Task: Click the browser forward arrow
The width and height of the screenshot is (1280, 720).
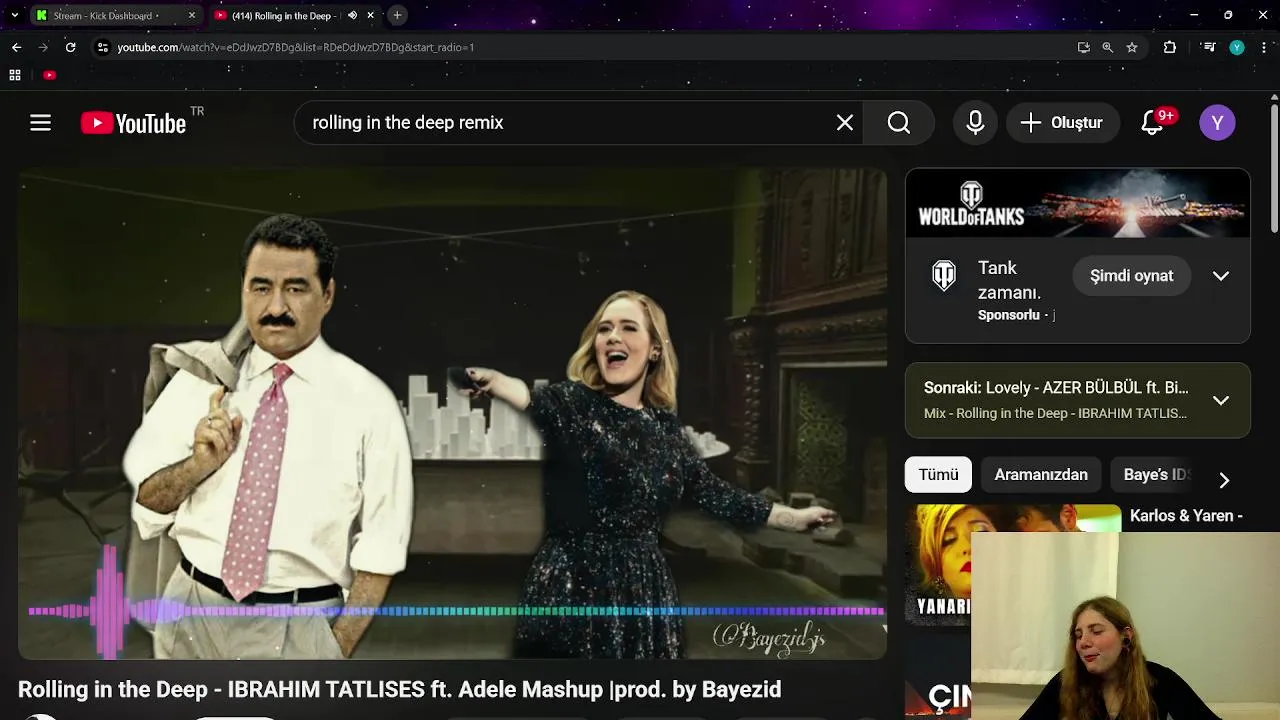Action: click(x=43, y=47)
